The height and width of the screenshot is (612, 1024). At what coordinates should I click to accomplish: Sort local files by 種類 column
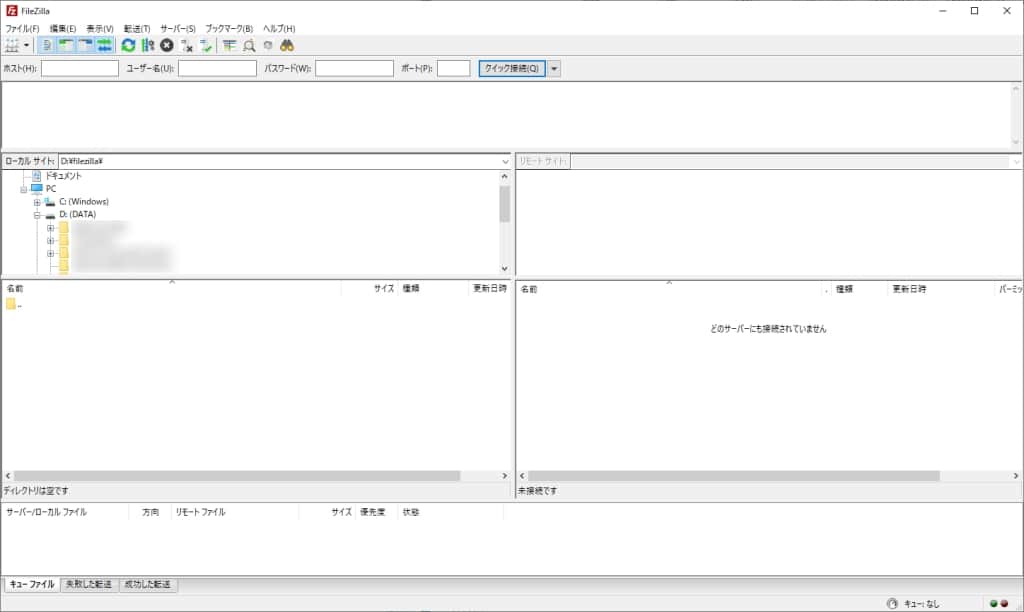[433, 289]
